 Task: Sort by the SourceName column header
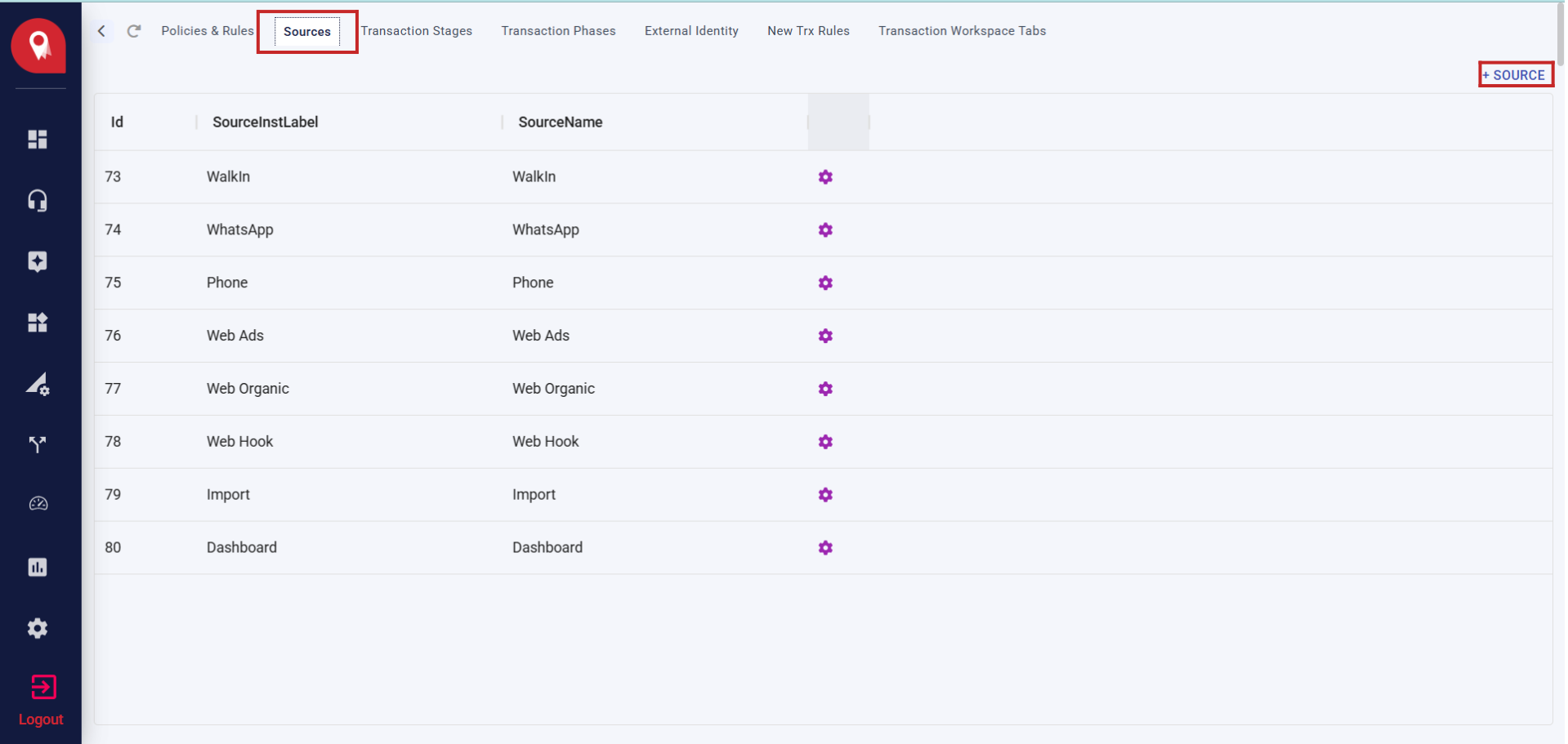pos(561,122)
